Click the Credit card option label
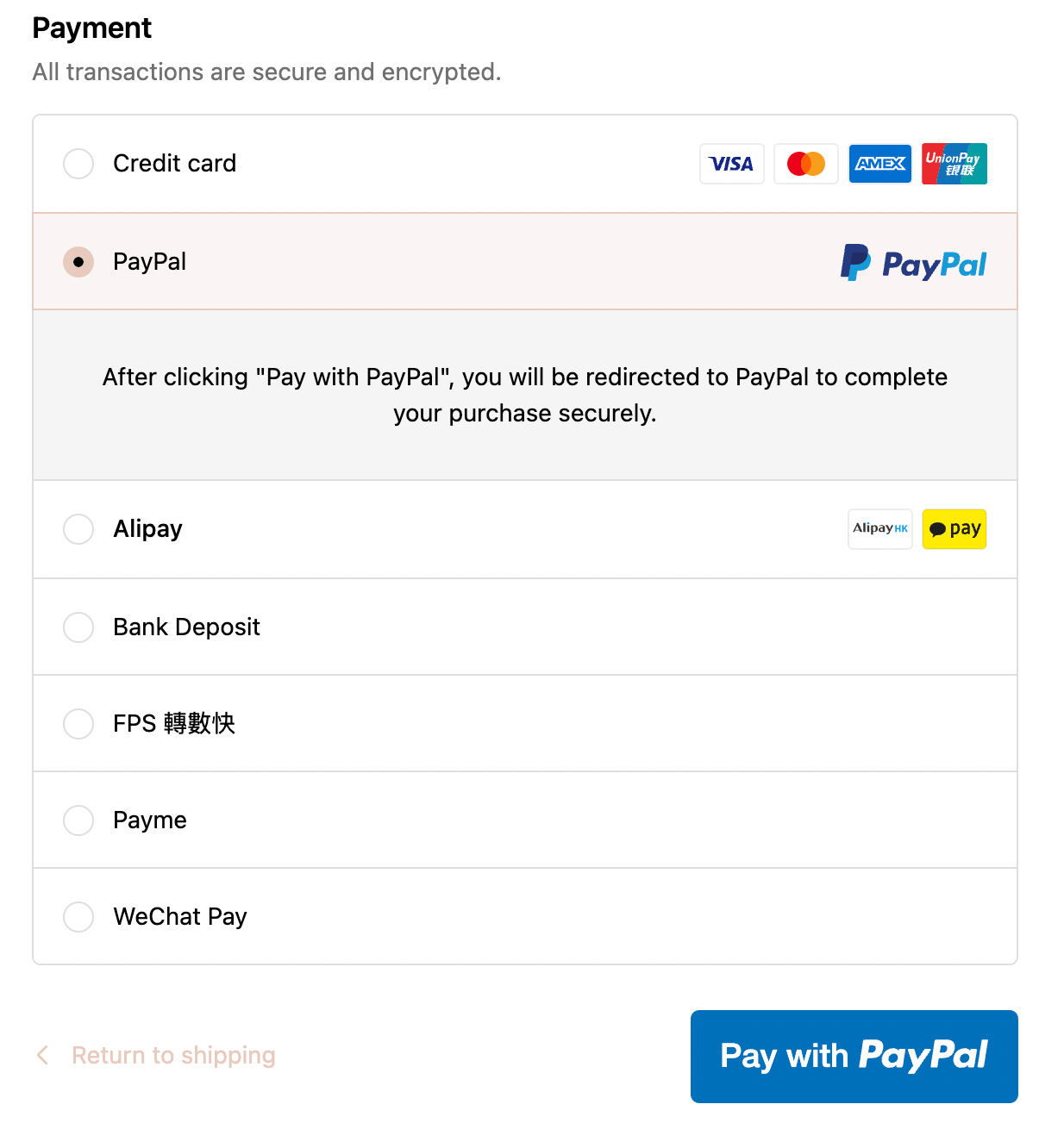The width and height of the screenshot is (1064, 1148). click(x=175, y=164)
